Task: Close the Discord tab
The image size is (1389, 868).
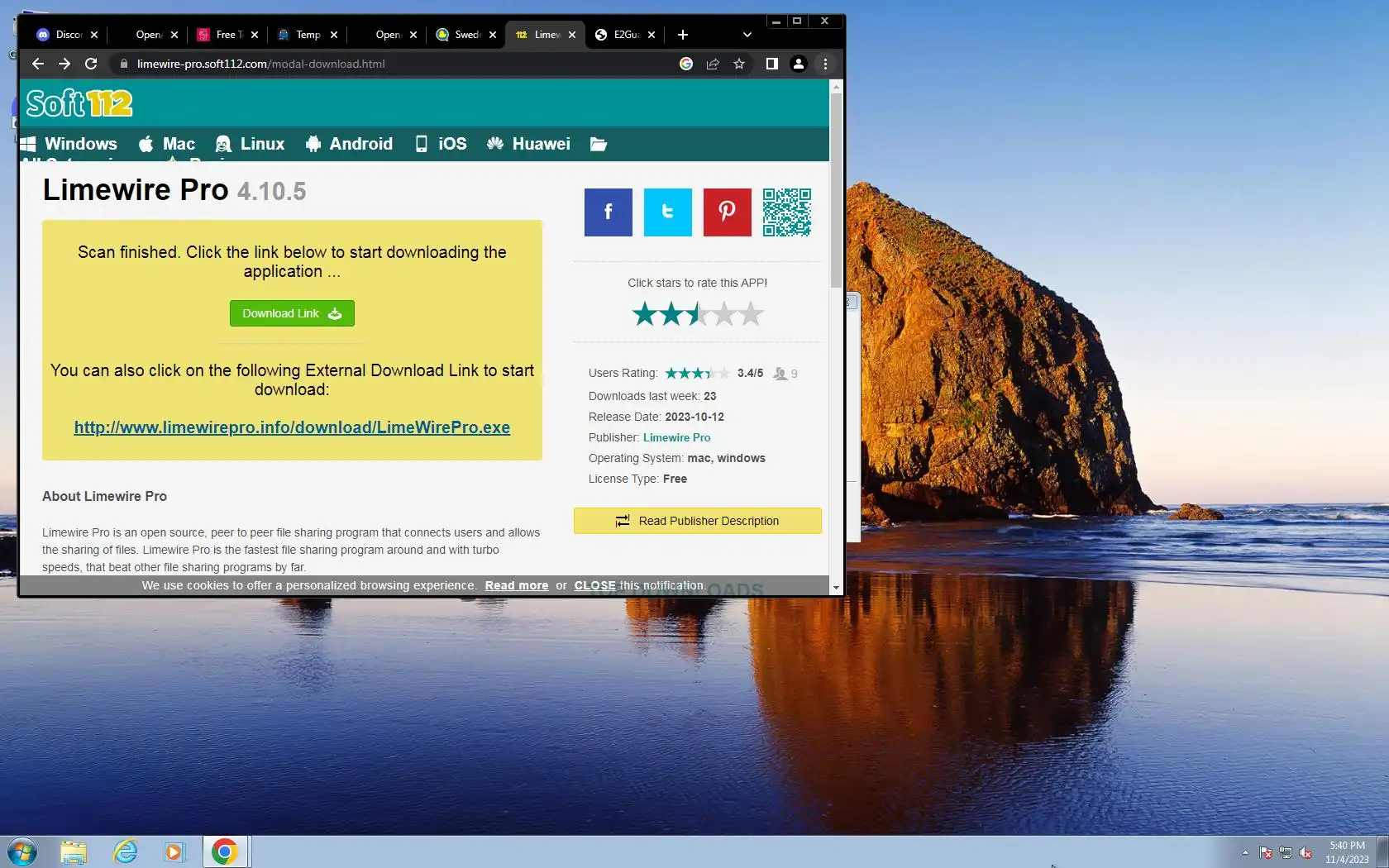Action: [x=94, y=35]
